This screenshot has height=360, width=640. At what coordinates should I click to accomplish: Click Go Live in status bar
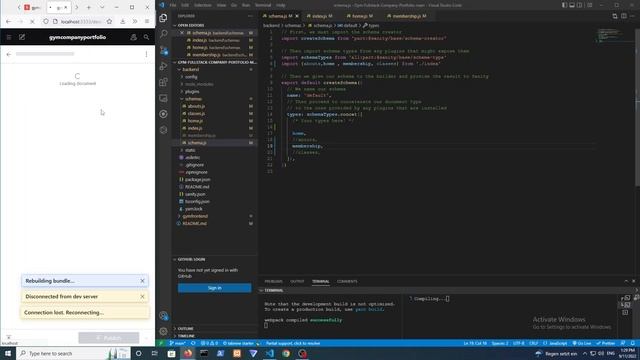pos(582,343)
